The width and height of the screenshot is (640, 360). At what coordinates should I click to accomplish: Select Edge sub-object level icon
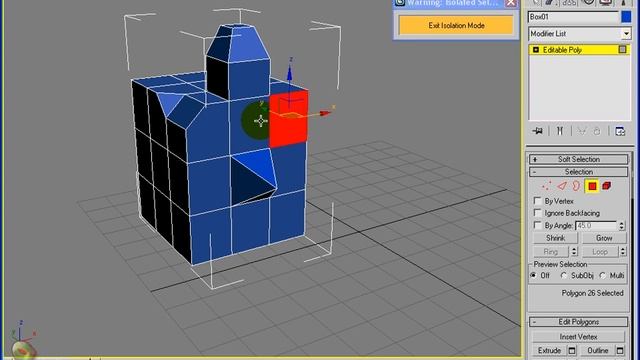562,186
